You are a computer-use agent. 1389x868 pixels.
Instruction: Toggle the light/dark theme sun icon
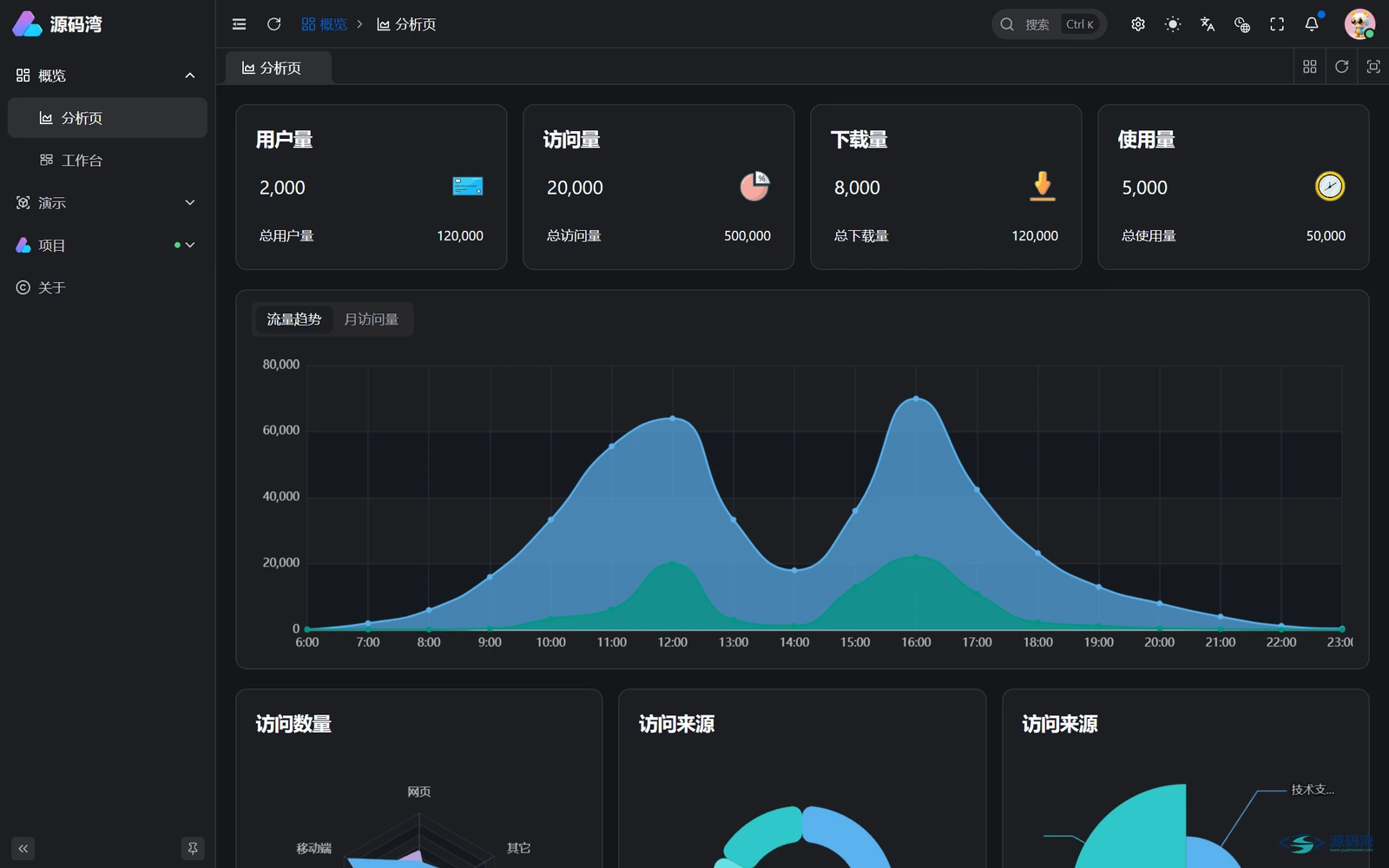[x=1173, y=24]
